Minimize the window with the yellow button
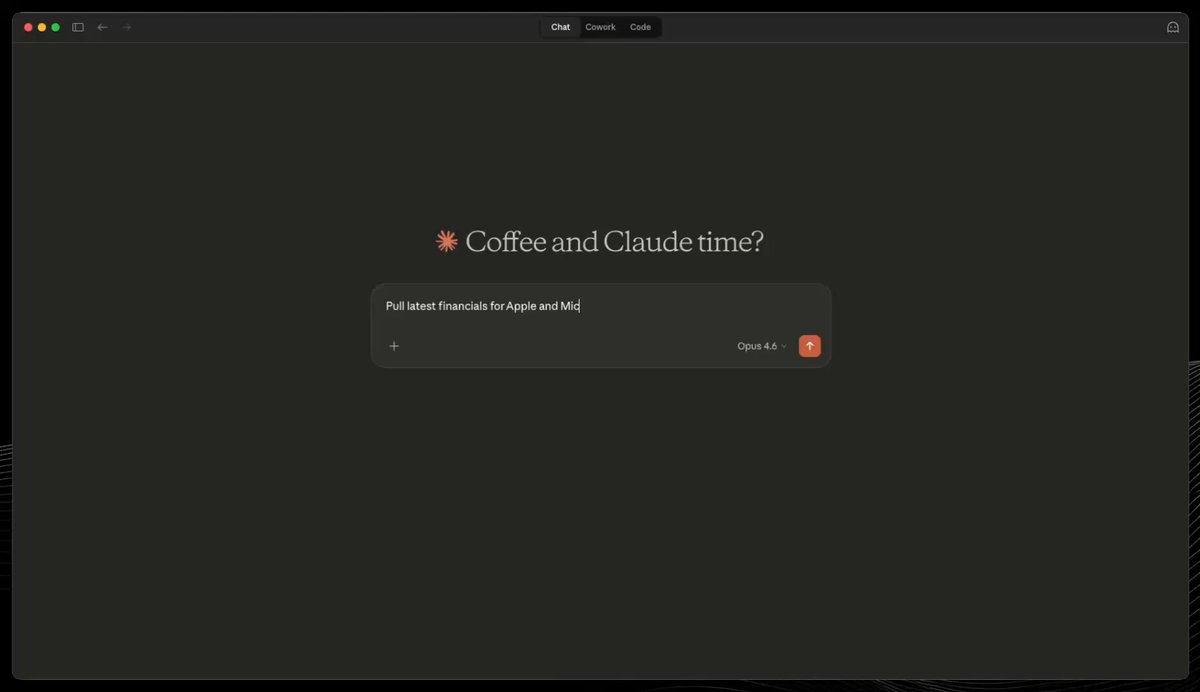 pyautogui.click(x=42, y=27)
